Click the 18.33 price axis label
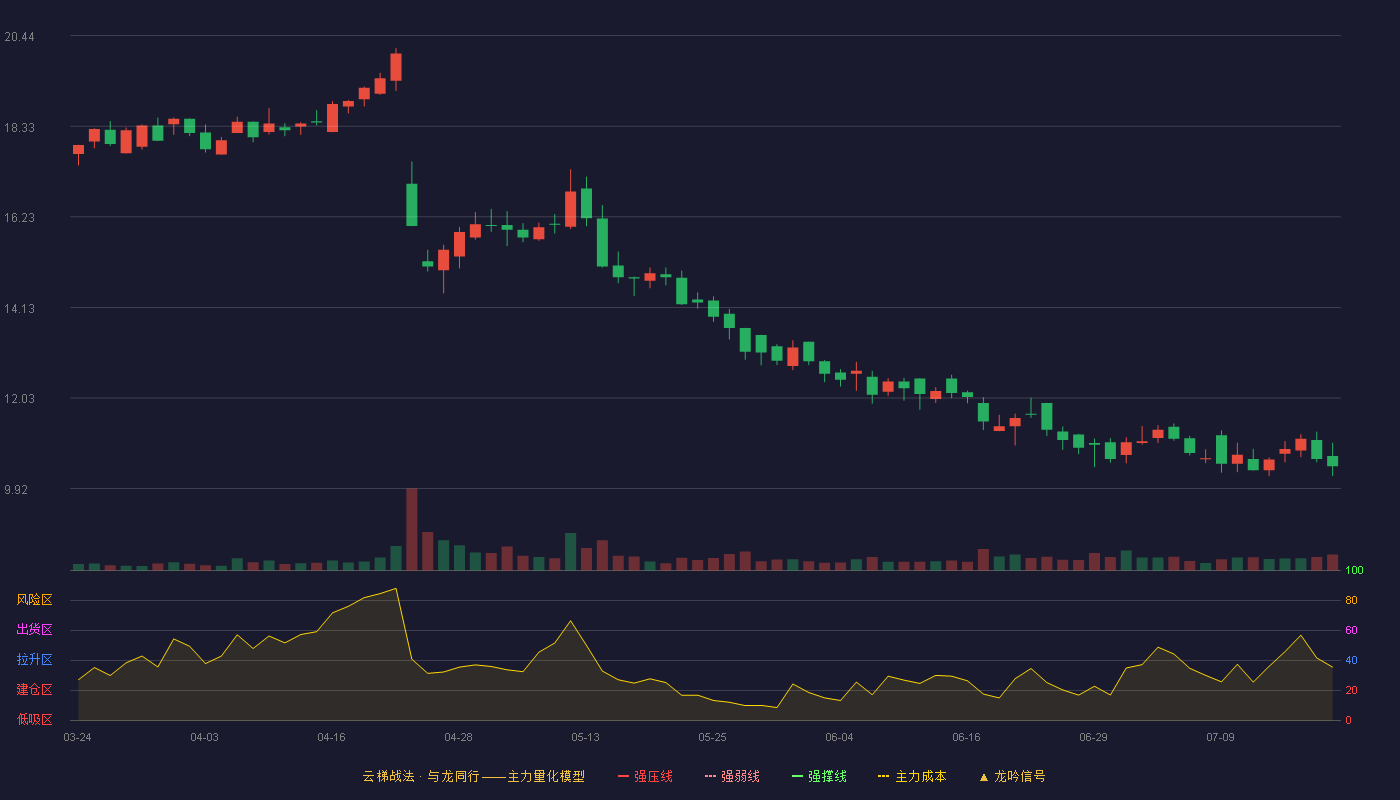The image size is (1400, 800). point(19,128)
